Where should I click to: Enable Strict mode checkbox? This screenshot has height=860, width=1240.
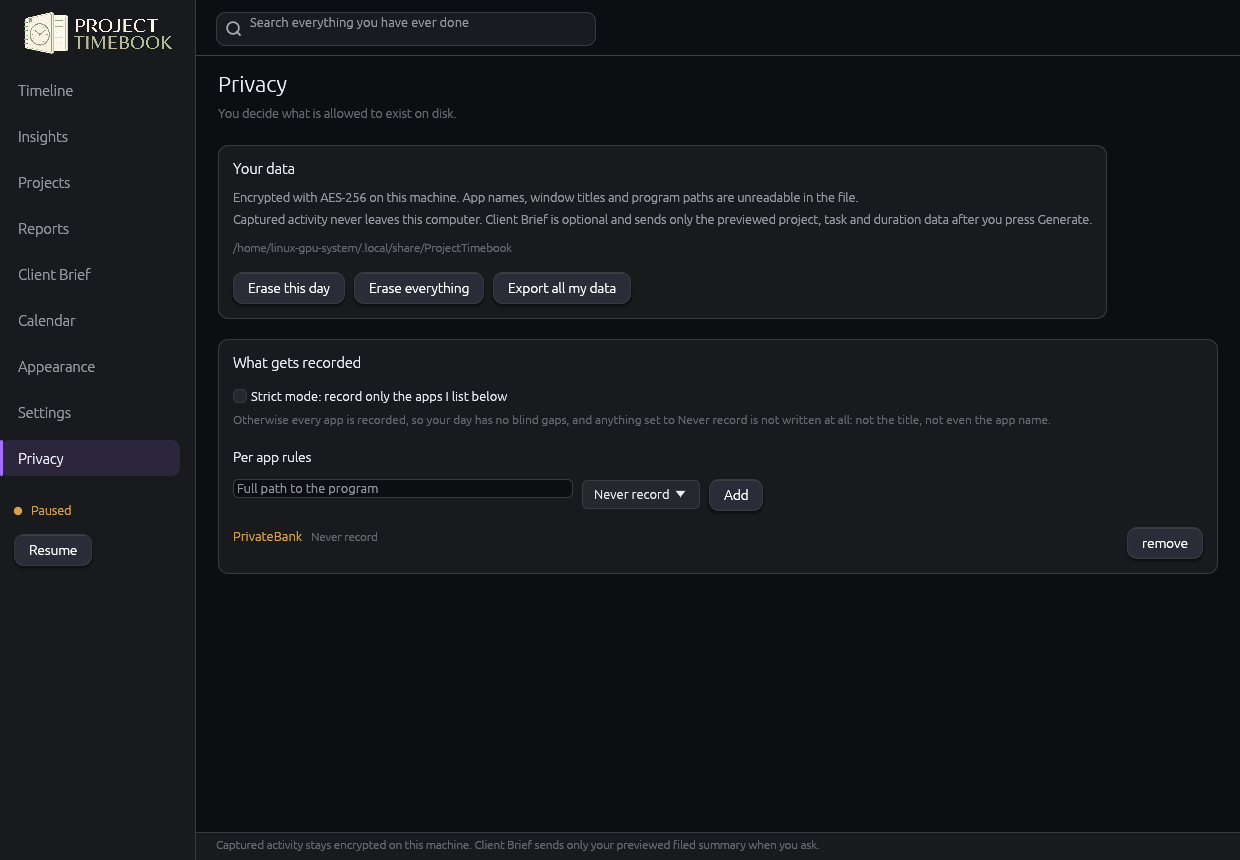[x=240, y=396]
